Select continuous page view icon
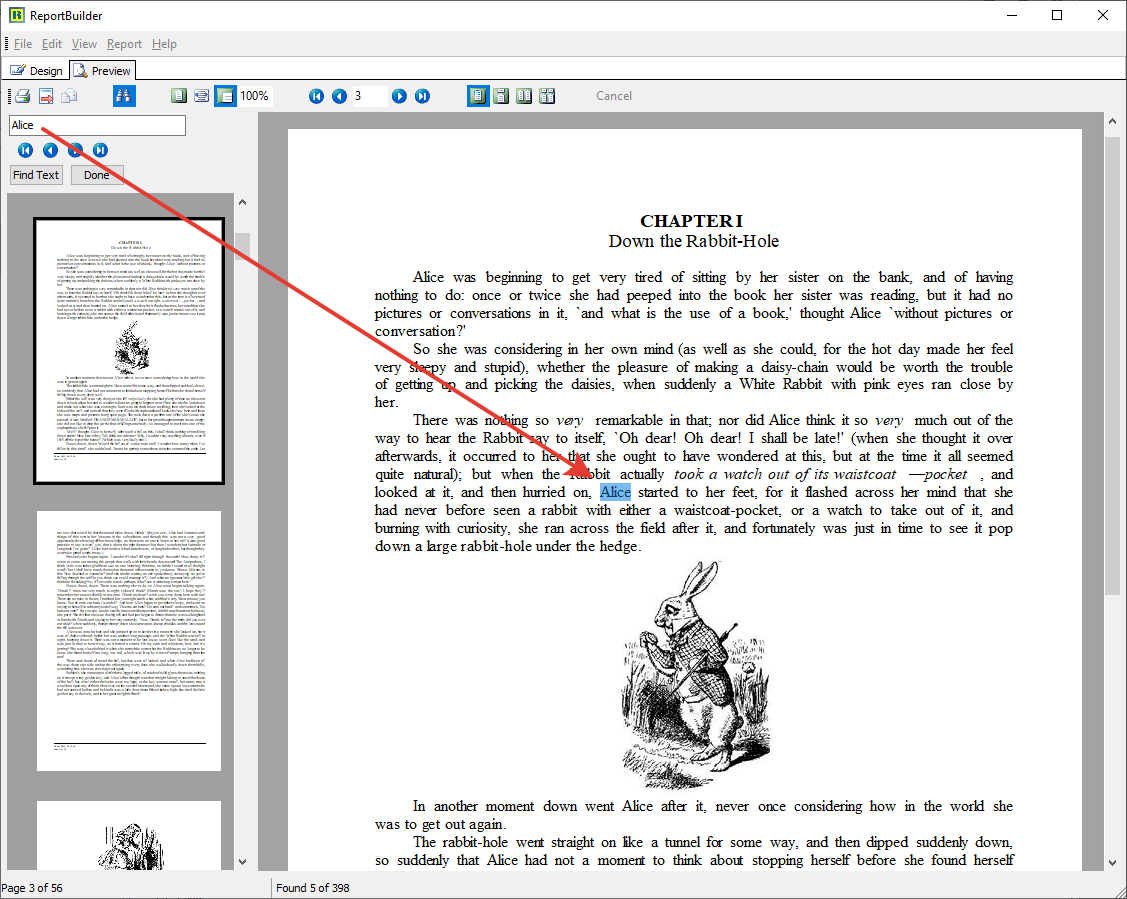This screenshot has width=1127, height=899. (501, 96)
